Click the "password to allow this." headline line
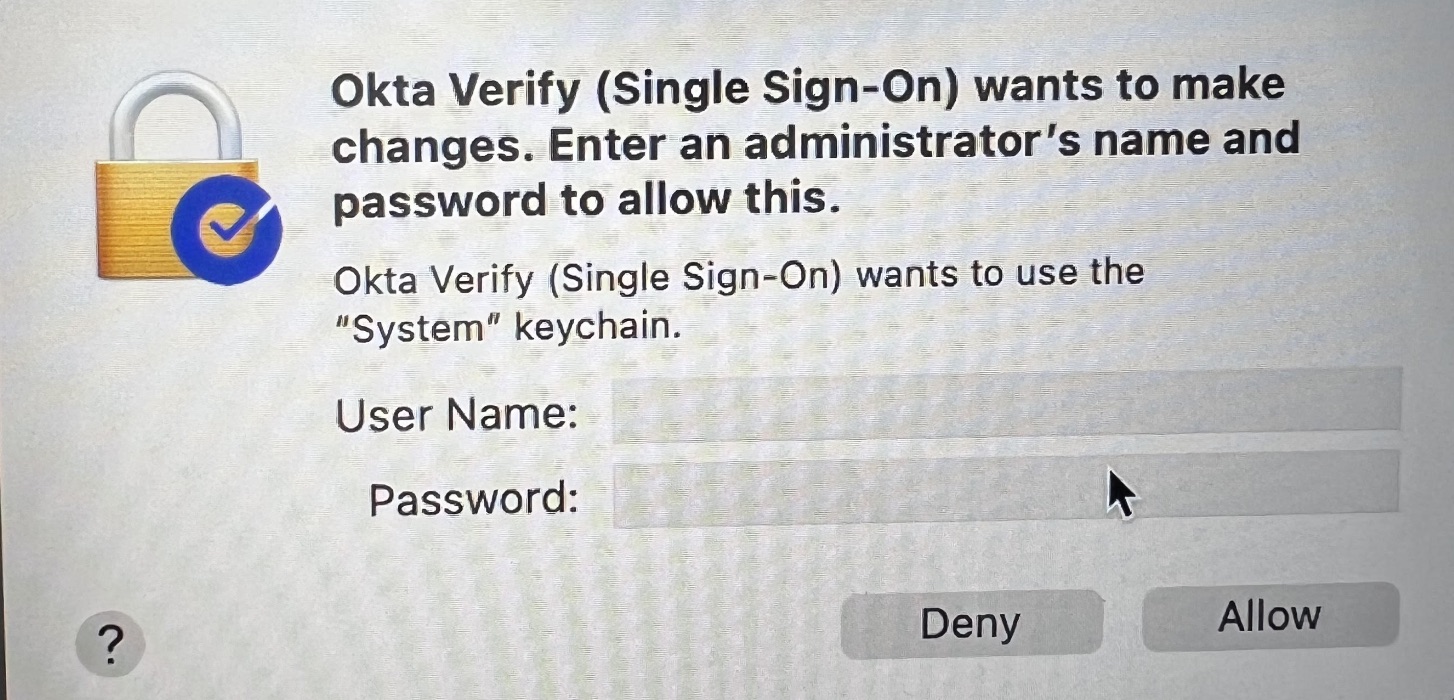Image resolution: width=1454 pixels, height=700 pixels. [x=584, y=200]
